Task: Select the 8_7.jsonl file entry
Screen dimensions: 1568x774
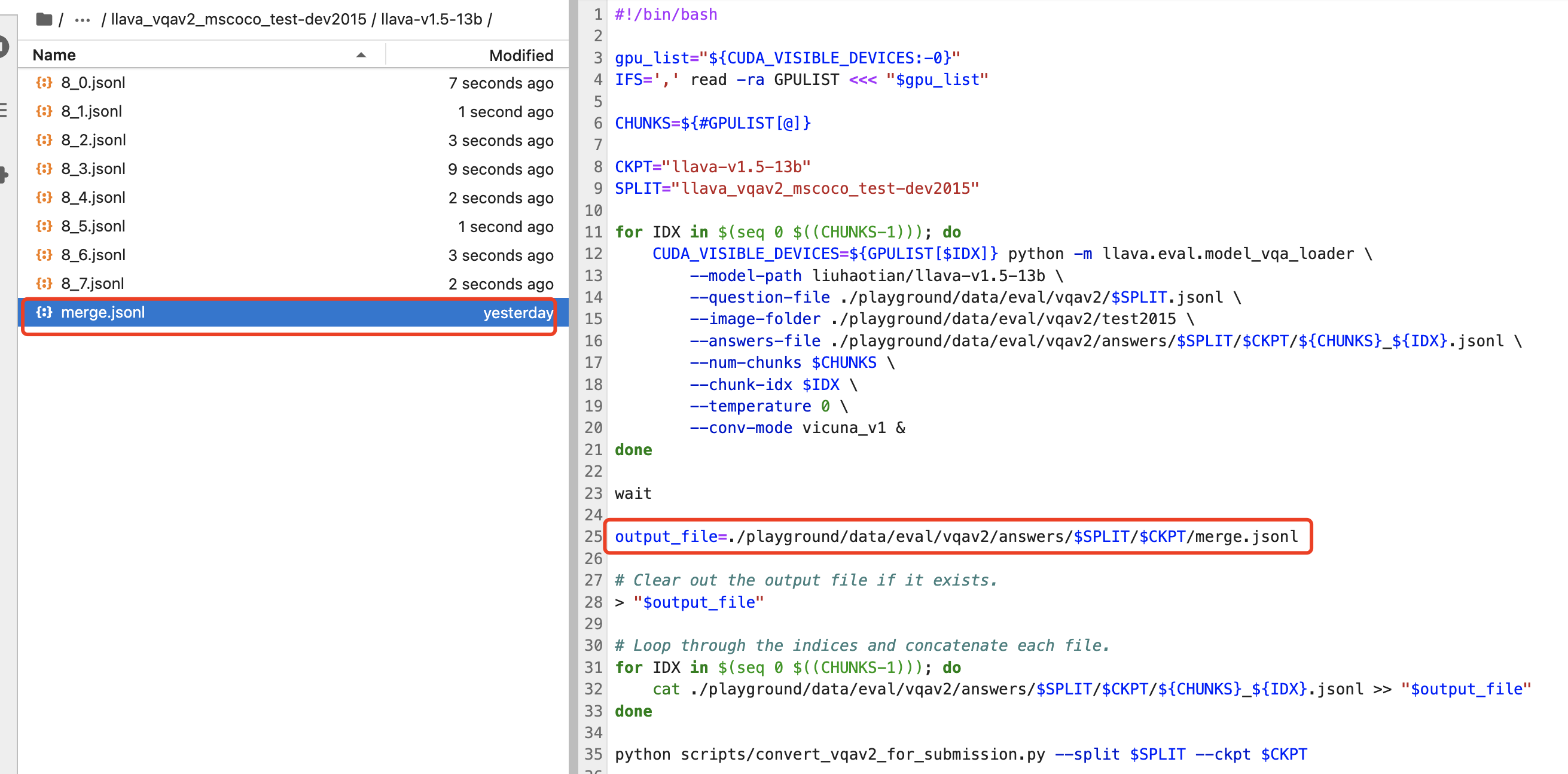Action: 93,283
